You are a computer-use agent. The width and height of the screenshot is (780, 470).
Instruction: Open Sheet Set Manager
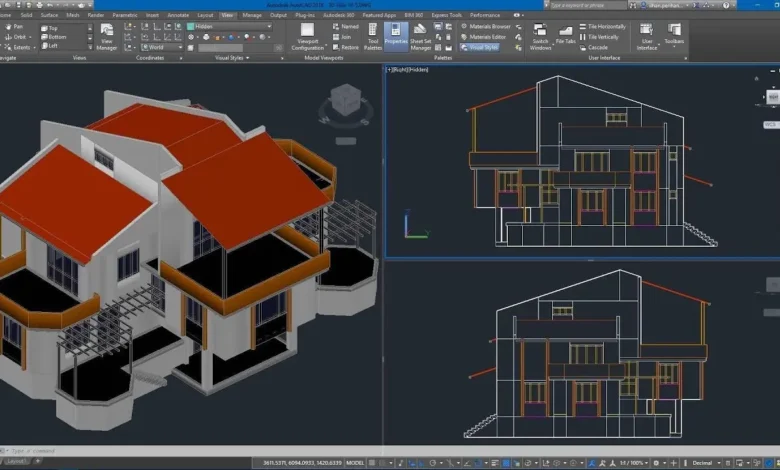pyautogui.click(x=420, y=37)
